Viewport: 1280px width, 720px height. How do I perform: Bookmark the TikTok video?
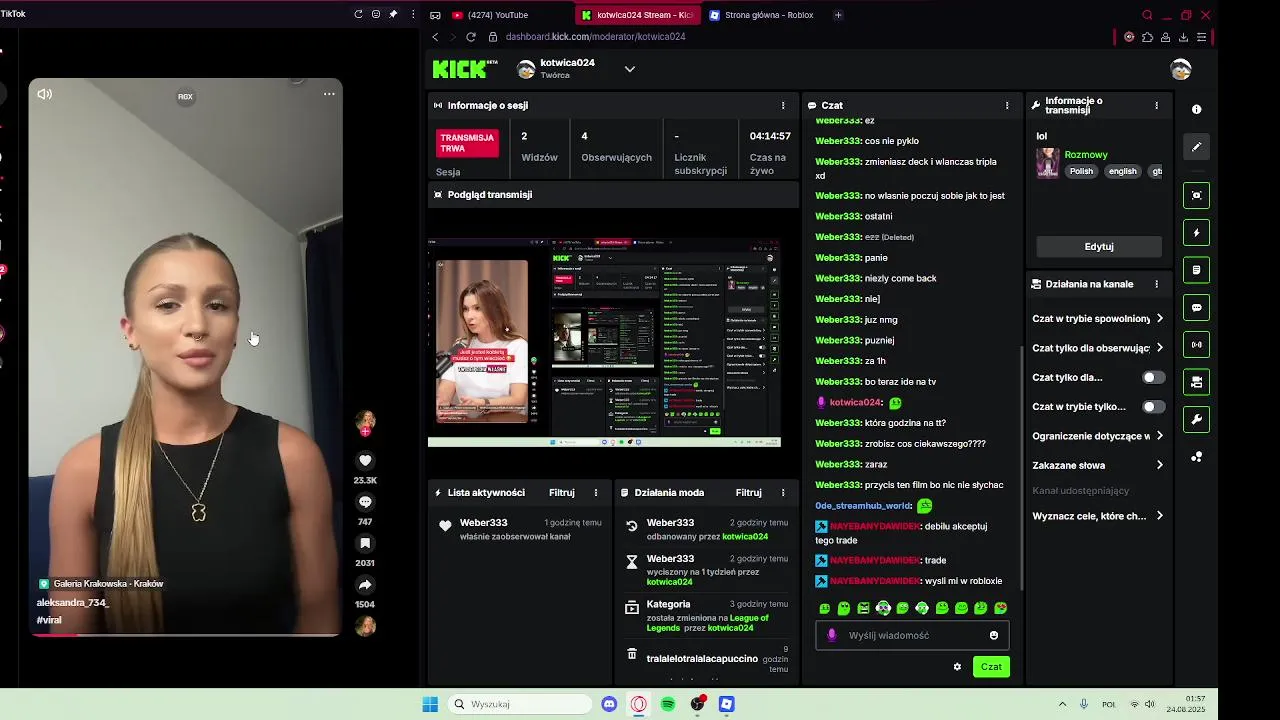click(x=365, y=543)
